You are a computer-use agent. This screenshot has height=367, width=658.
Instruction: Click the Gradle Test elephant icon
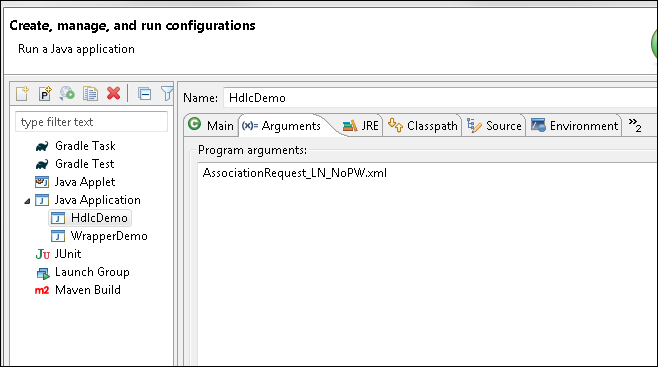click(42, 164)
